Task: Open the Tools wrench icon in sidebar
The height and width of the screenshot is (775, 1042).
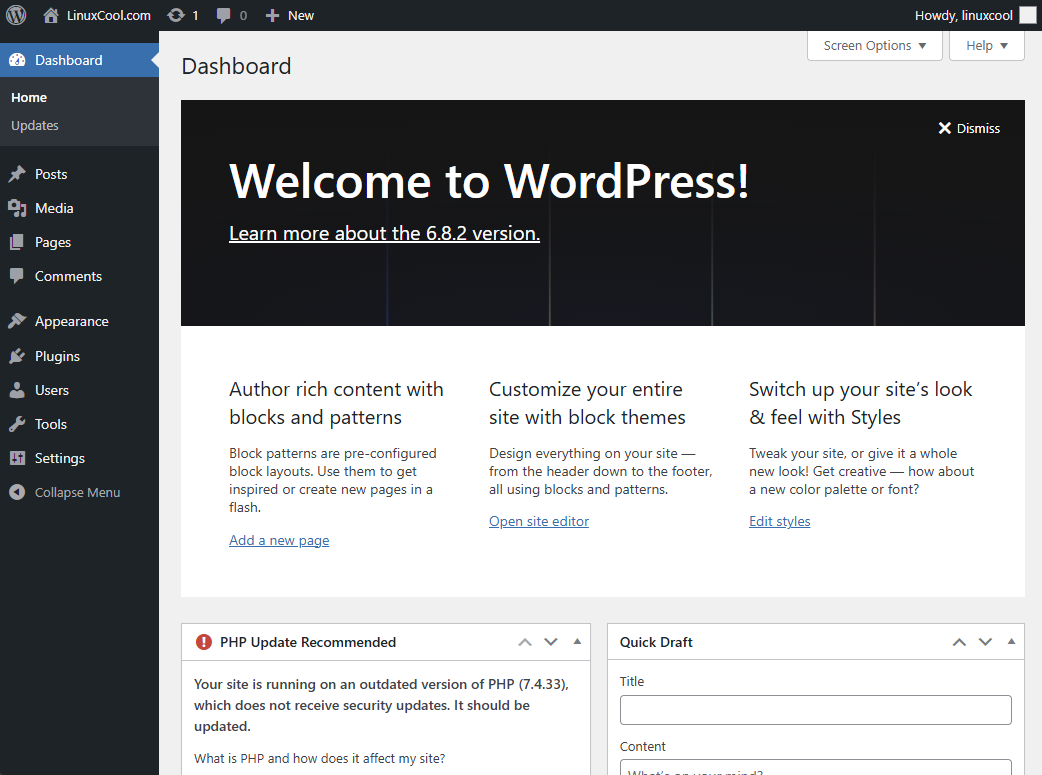Action: (x=17, y=424)
